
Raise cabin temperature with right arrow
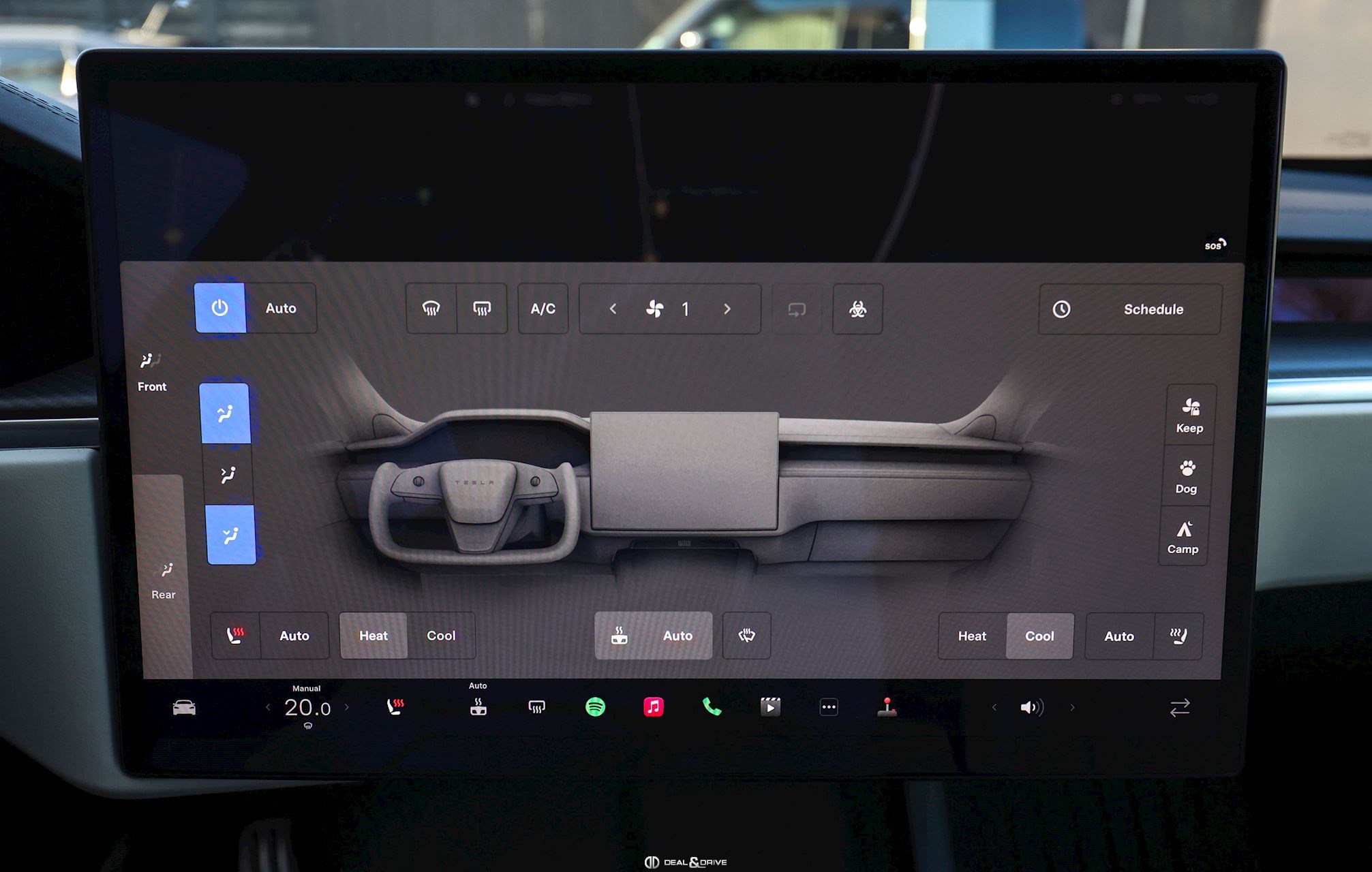tap(347, 707)
